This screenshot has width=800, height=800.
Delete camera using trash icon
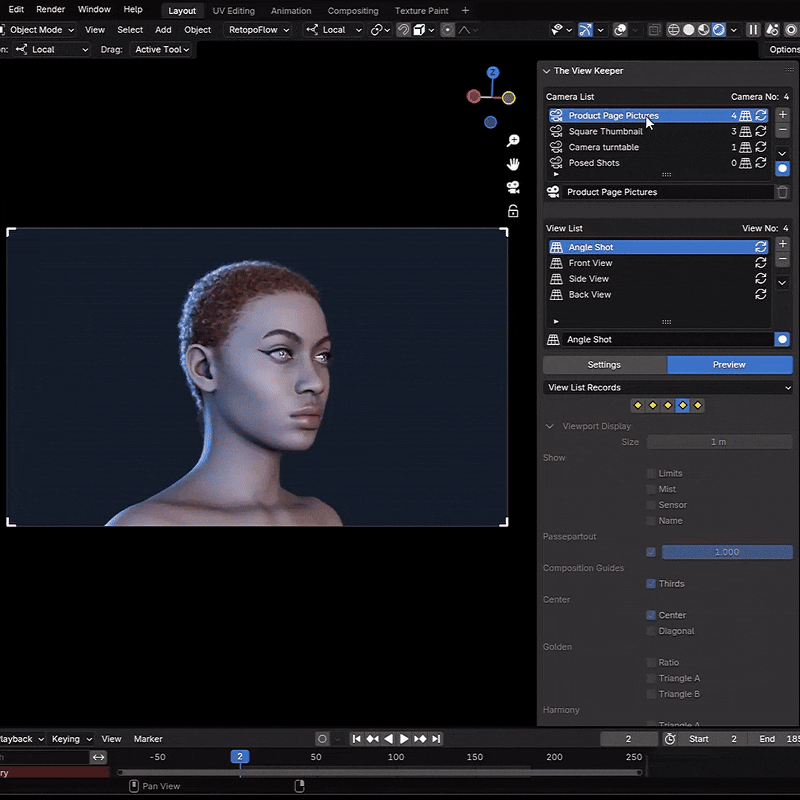click(782, 192)
